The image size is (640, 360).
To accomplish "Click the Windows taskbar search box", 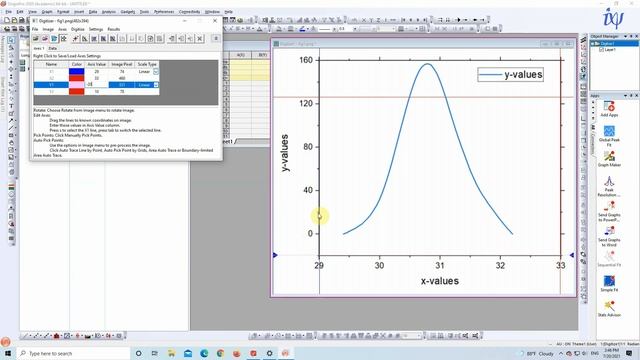I will [74, 353].
